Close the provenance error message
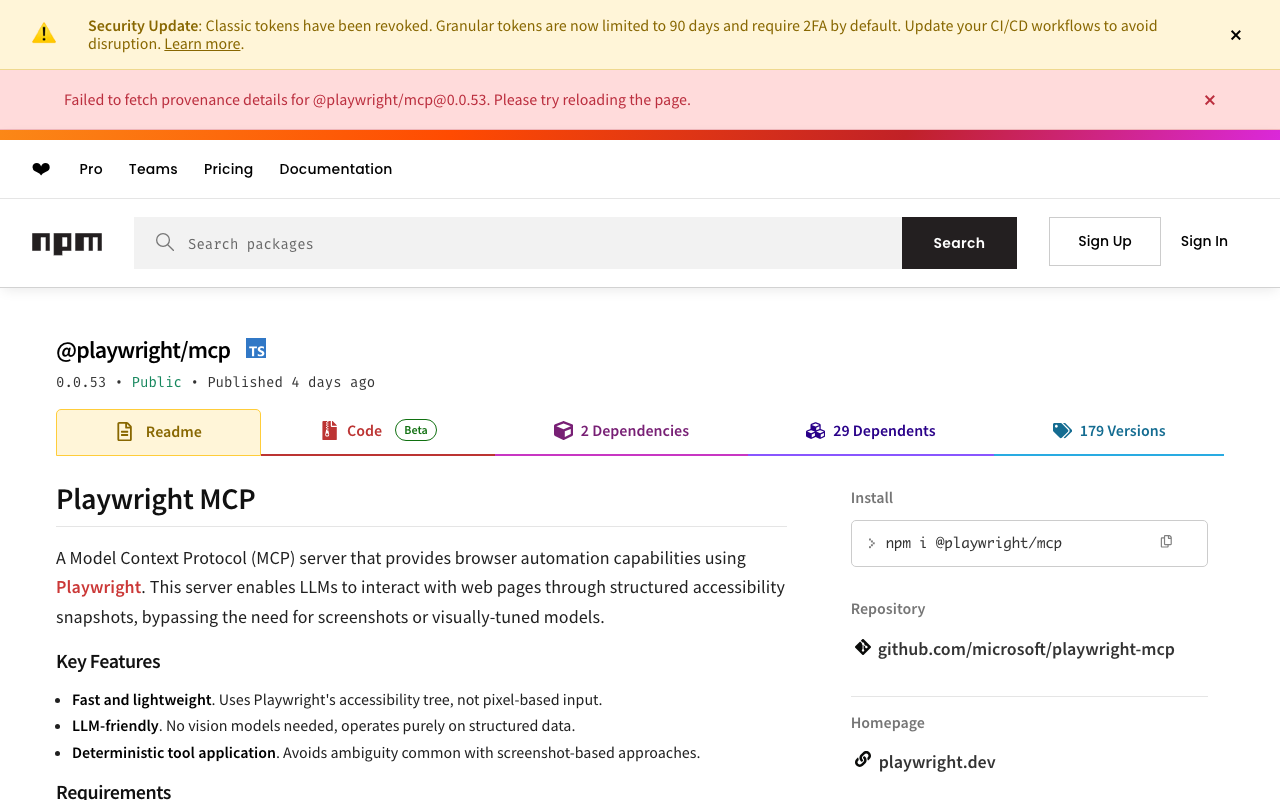Screen dimensions: 1280x800 [1210, 100]
